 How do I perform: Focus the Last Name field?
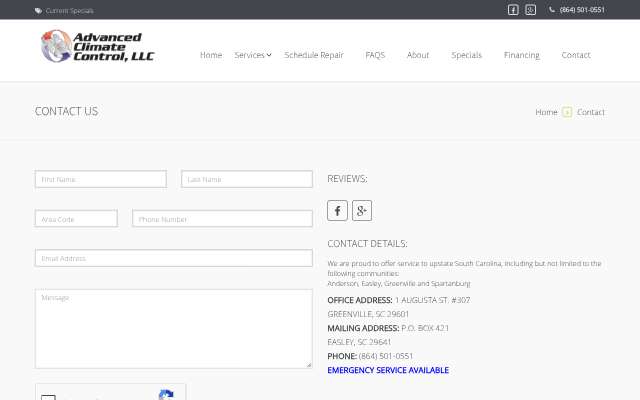click(x=247, y=179)
